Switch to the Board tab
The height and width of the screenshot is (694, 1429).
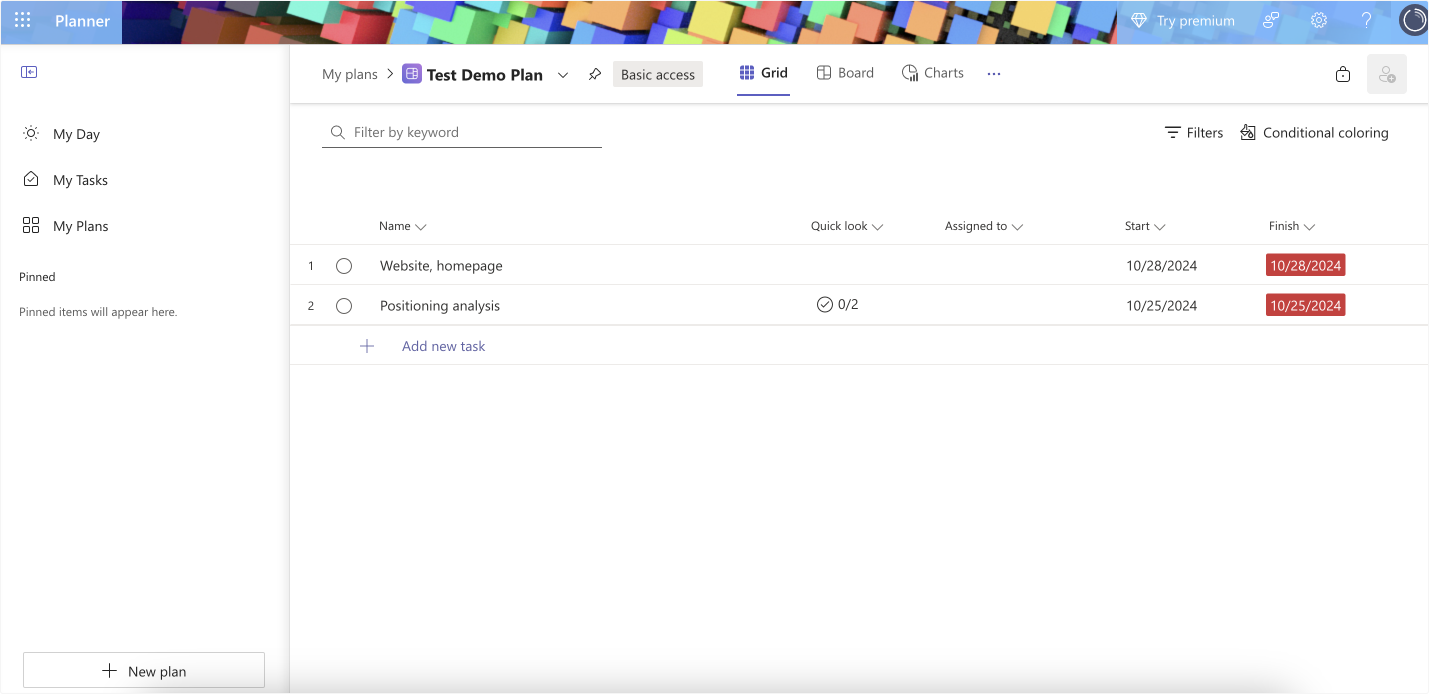[x=845, y=73]
